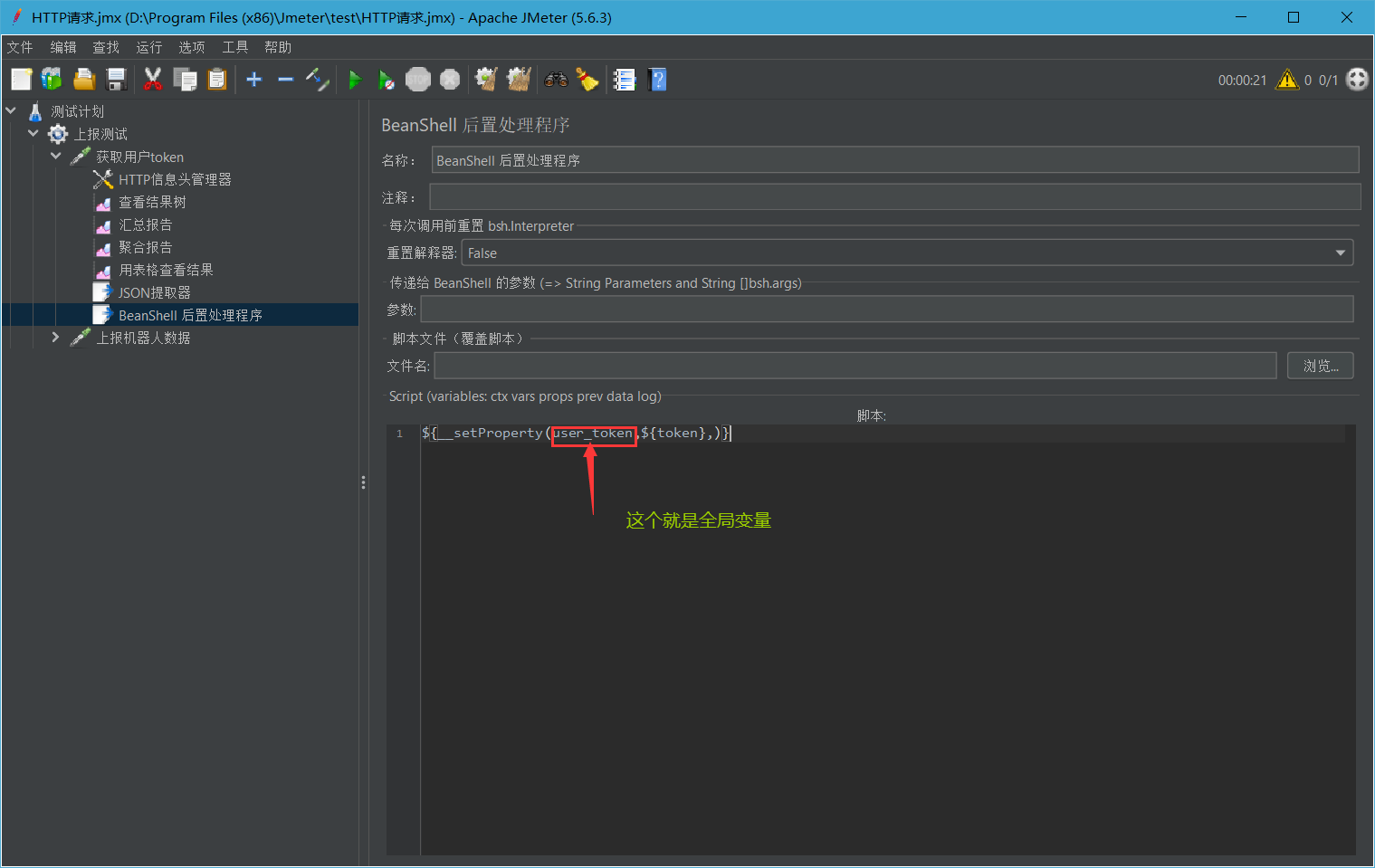Image resolution: width=1375 pixels, height=868 pixels.
Task: Select JSON提取器 in the tree
Action: [154, 292]
